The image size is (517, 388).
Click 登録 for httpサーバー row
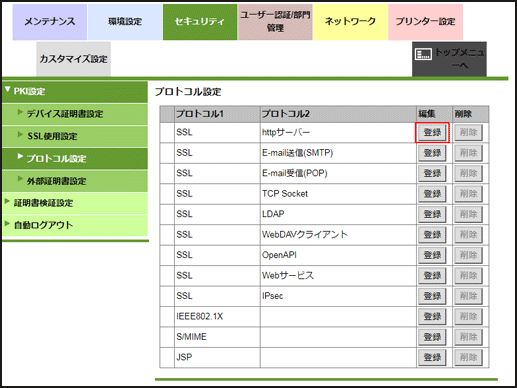tap(432, 133)
